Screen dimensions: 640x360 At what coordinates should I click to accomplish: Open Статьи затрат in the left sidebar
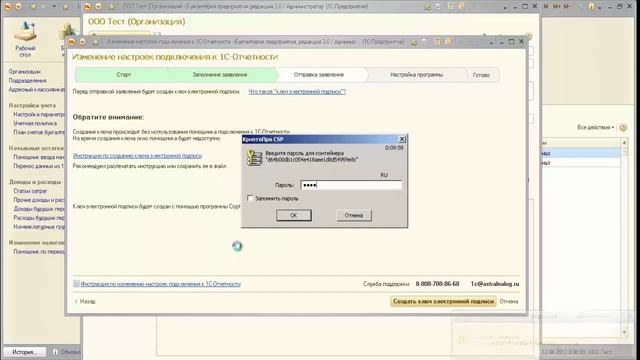[30, 191]
